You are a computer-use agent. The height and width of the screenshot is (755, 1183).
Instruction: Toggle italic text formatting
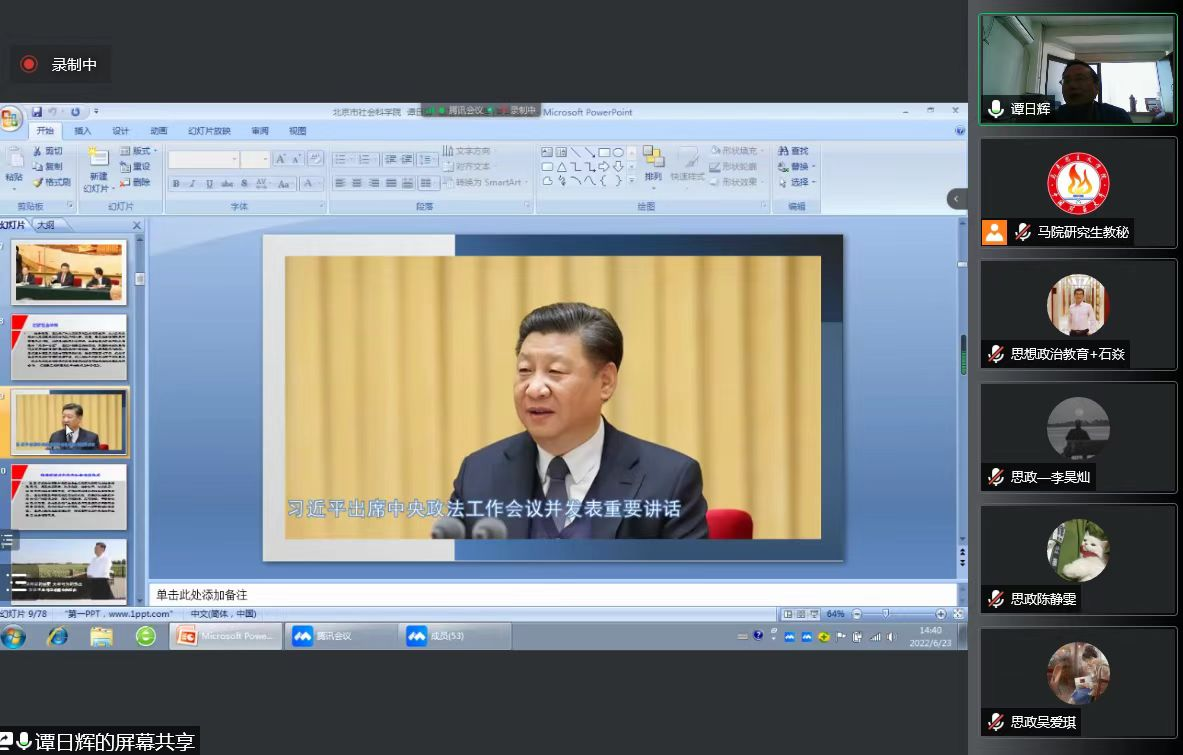[192, 184]
